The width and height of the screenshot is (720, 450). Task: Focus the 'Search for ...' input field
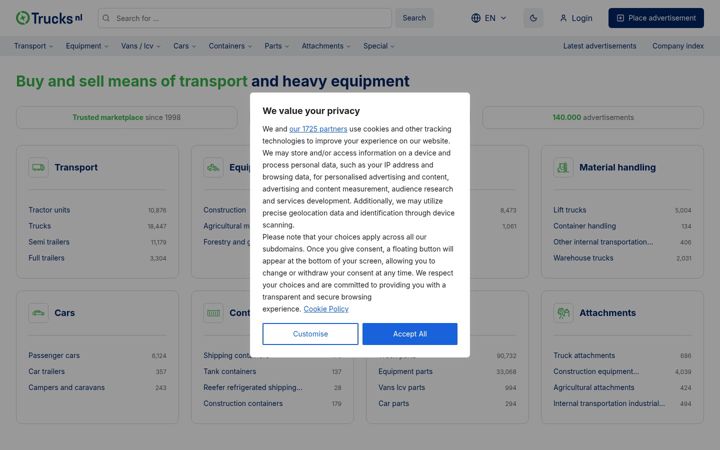pos(245,18)
